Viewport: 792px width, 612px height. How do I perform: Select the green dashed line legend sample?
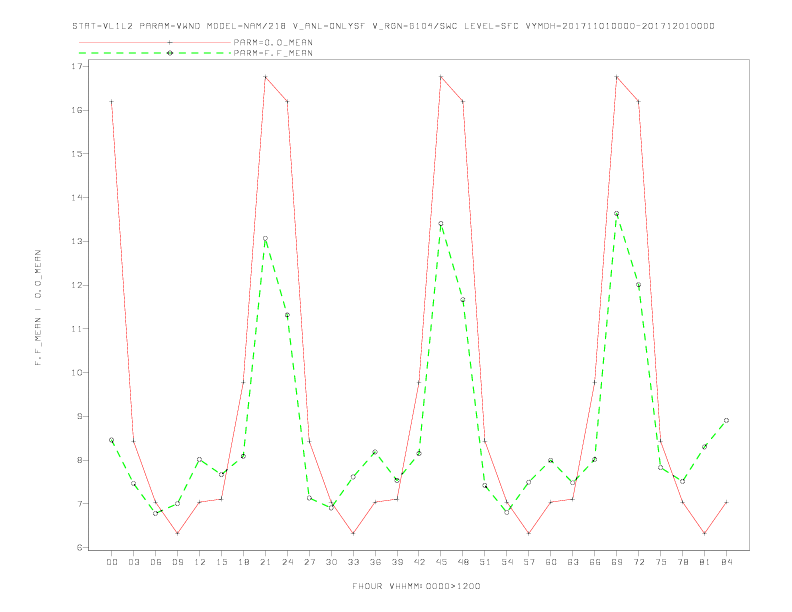(x=155, y=53)
